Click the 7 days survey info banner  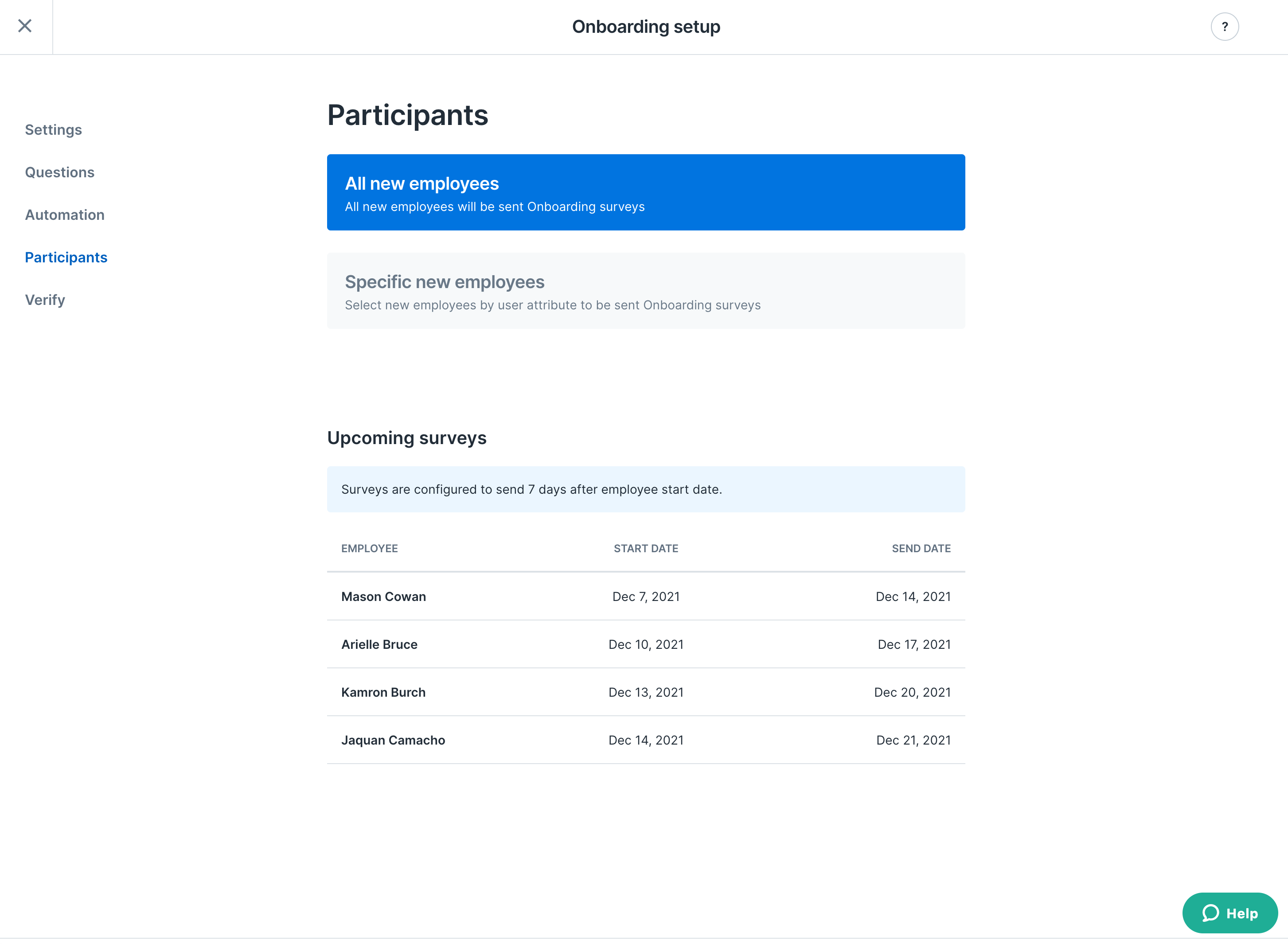point(646,489)
